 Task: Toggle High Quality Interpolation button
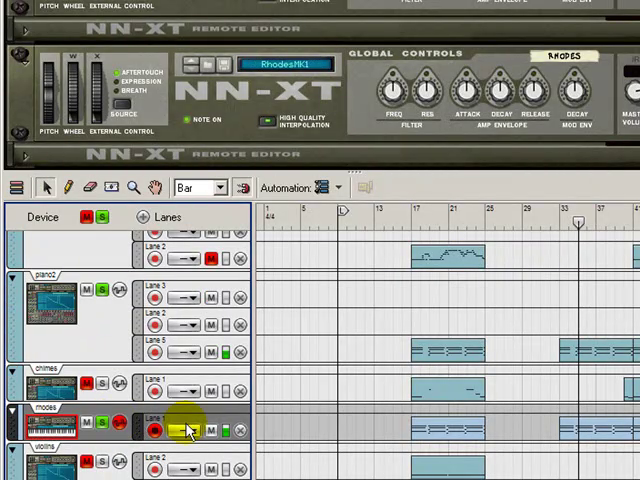pyautogui.click(x=267, y=121)
